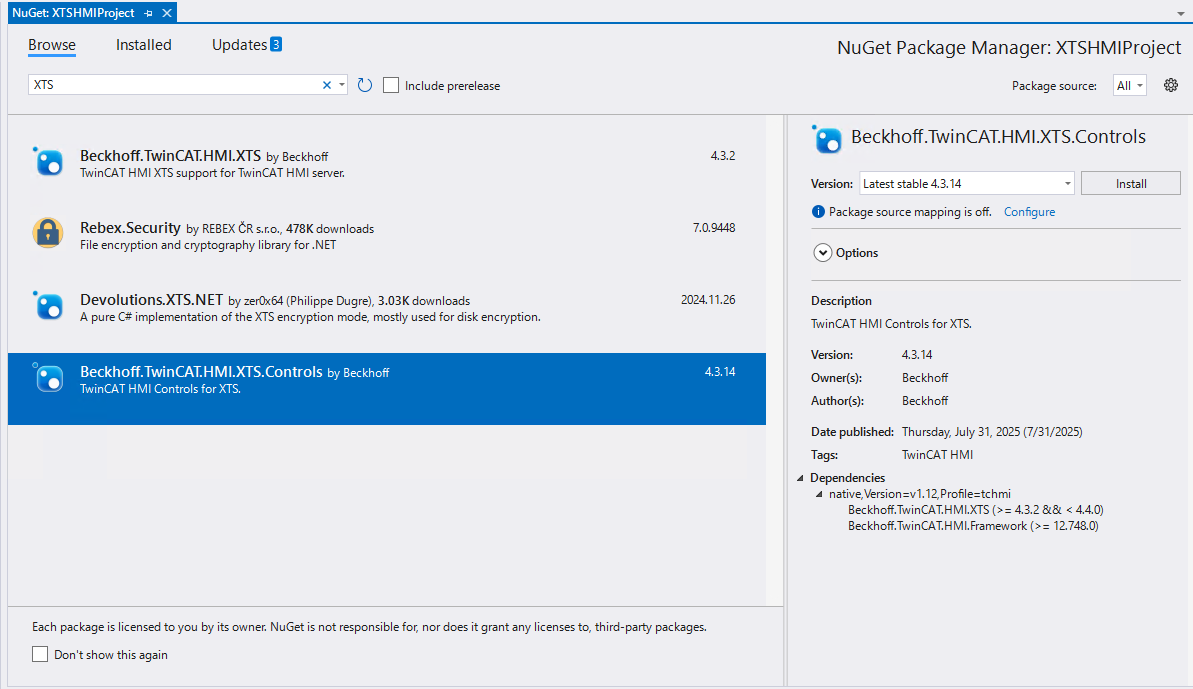Click the Devolutions.XTS.NET package icon
The width and height of the screenshot is (1193, 689).
[x=48, y=305]
